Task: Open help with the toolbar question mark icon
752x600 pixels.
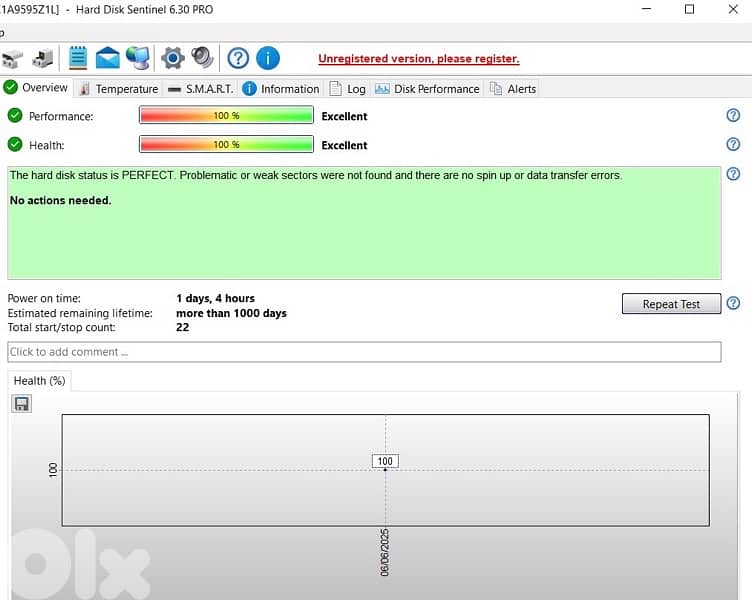Action: [238, 58]
